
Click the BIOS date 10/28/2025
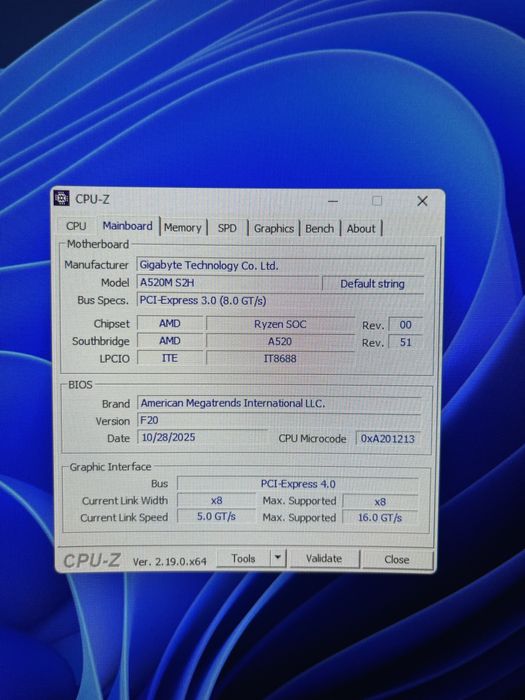point(203,438)
